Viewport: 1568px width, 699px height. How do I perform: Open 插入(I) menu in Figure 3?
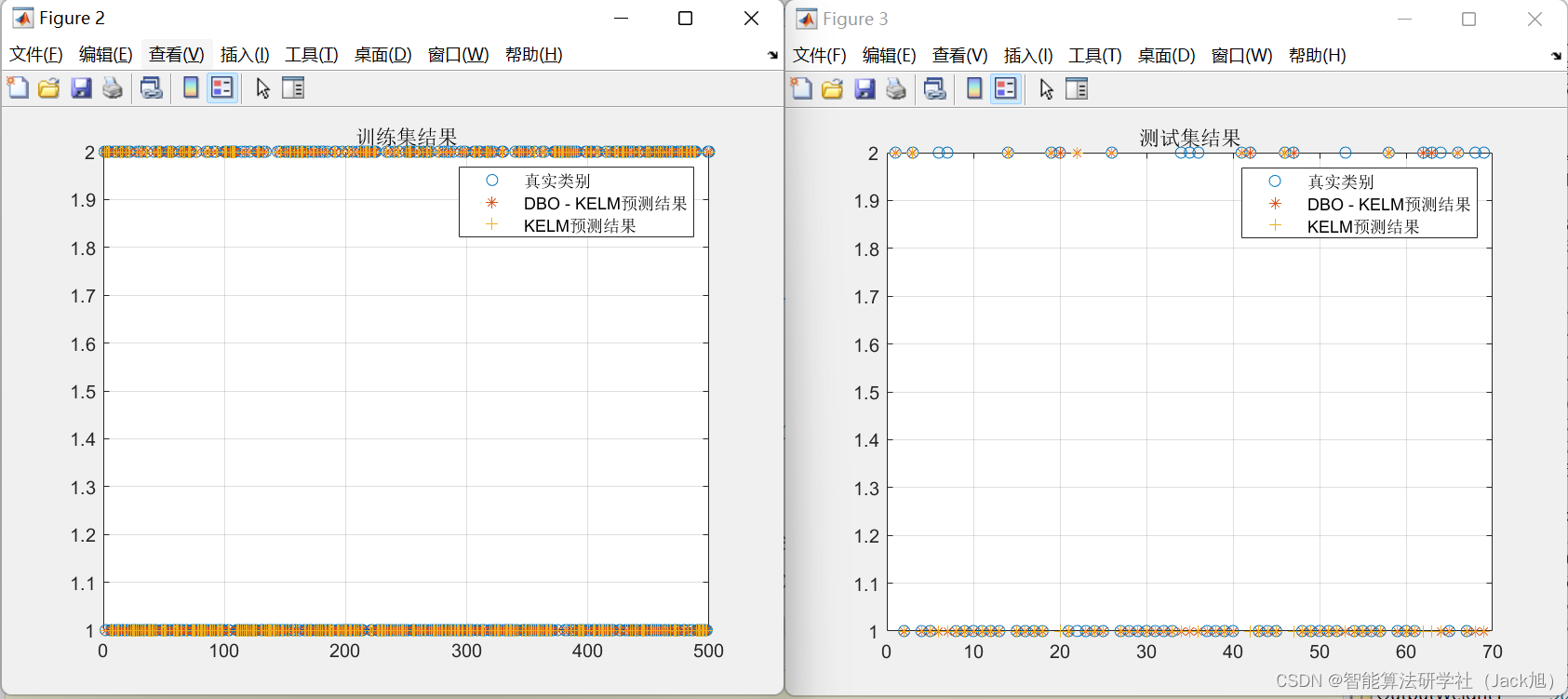[1028, 55]
